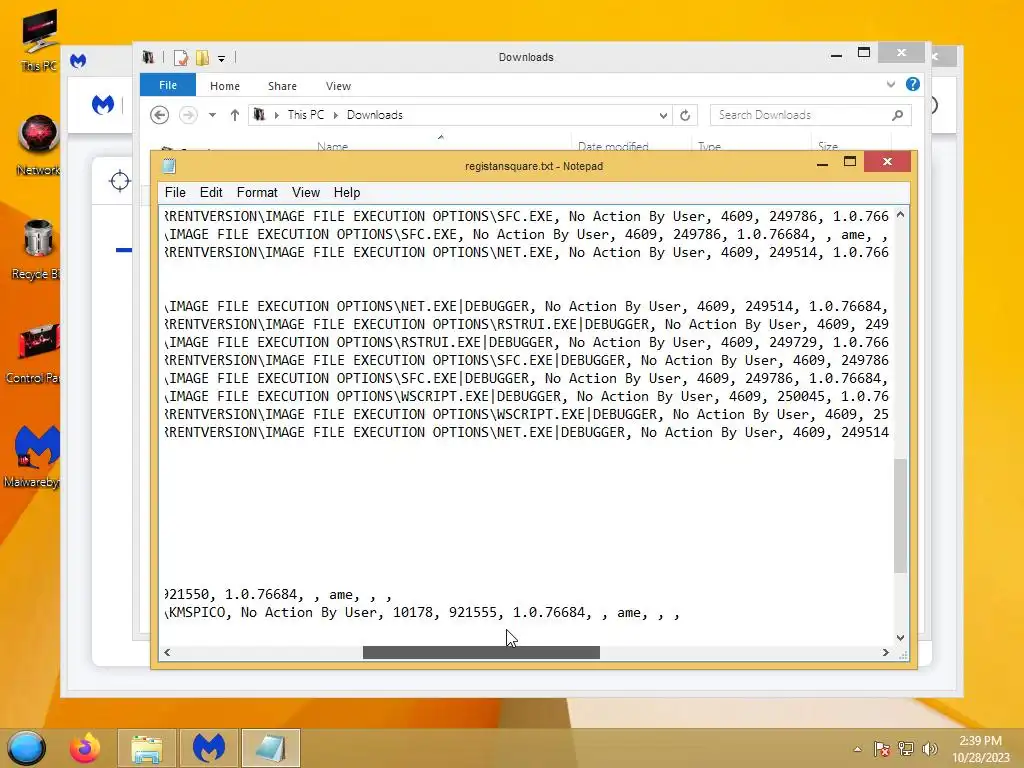1024x768 pixels.
Task: Minimize the Notepad window
Action: pyautogui.click(x=822, y=163)
